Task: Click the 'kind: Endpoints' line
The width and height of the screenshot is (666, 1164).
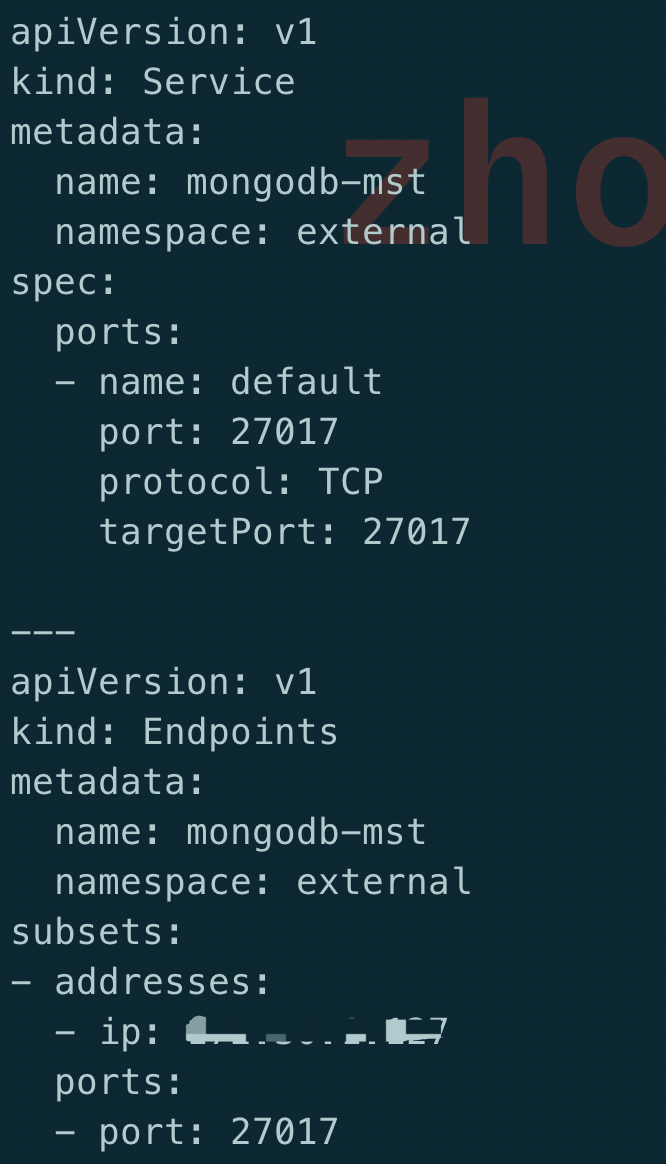Action: pyautogui.click(x=174, y=732)
